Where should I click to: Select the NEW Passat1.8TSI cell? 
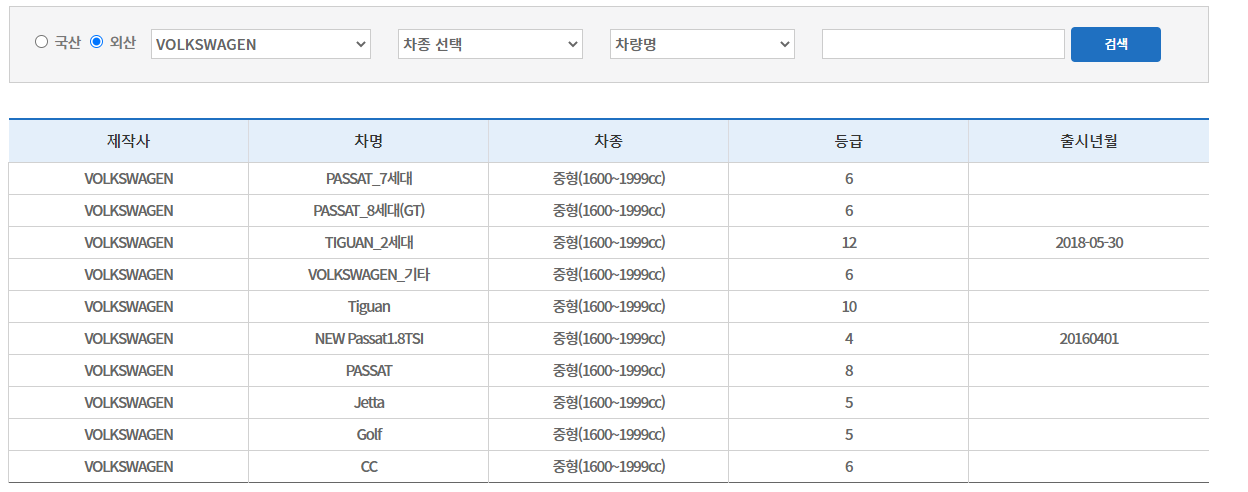click(369, 339)
